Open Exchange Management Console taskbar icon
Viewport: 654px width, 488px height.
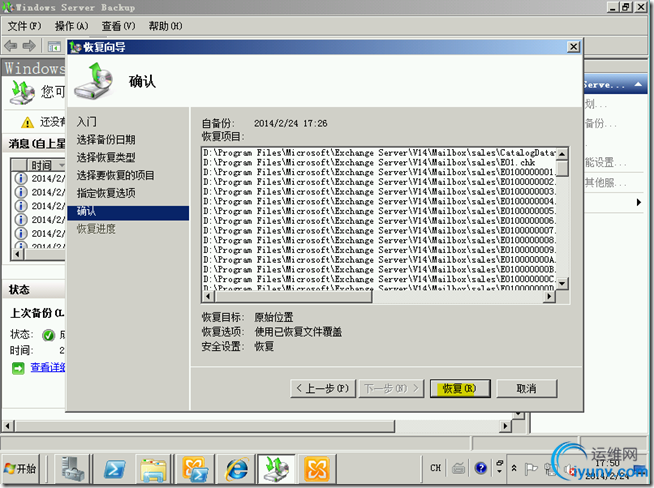click(317, 469)
